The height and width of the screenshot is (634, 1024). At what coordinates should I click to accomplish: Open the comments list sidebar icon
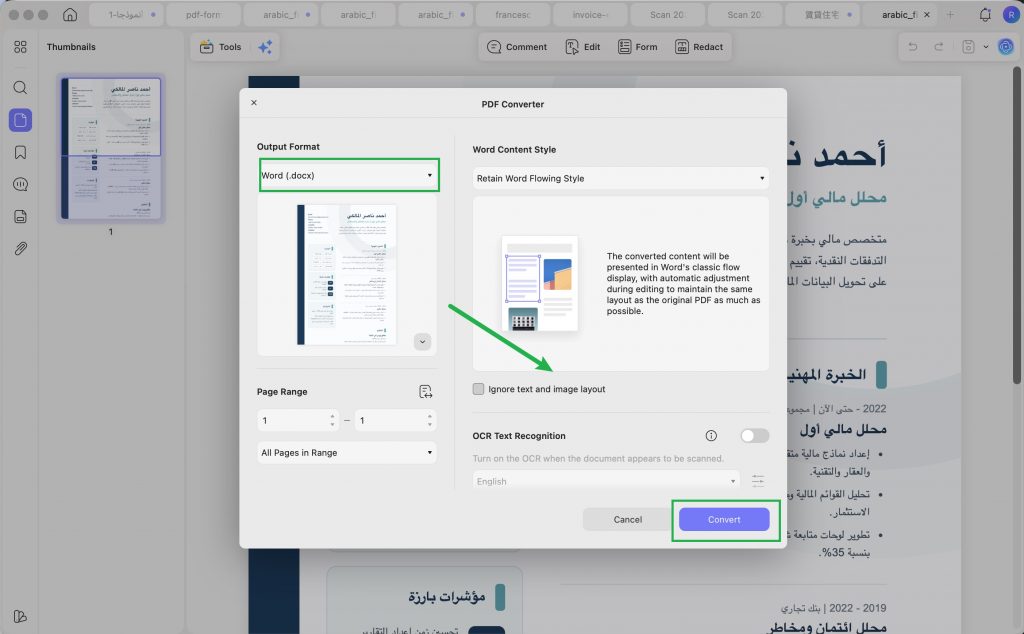pyautogui.click(x=20, y=185)
